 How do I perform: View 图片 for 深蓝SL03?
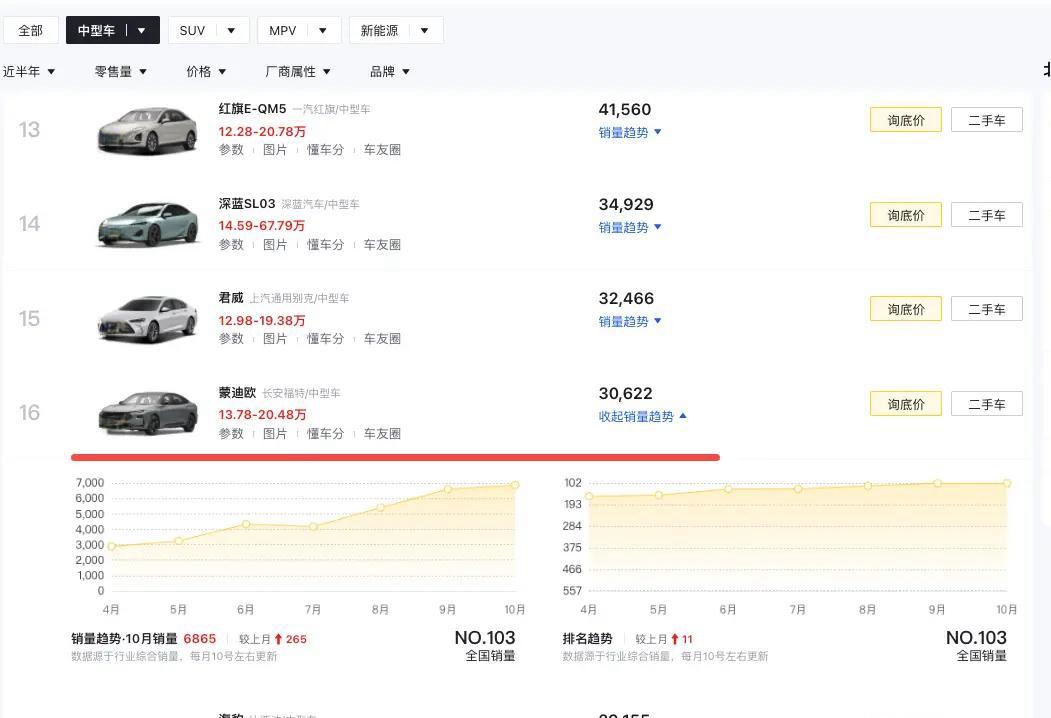(x=275, y=245)
